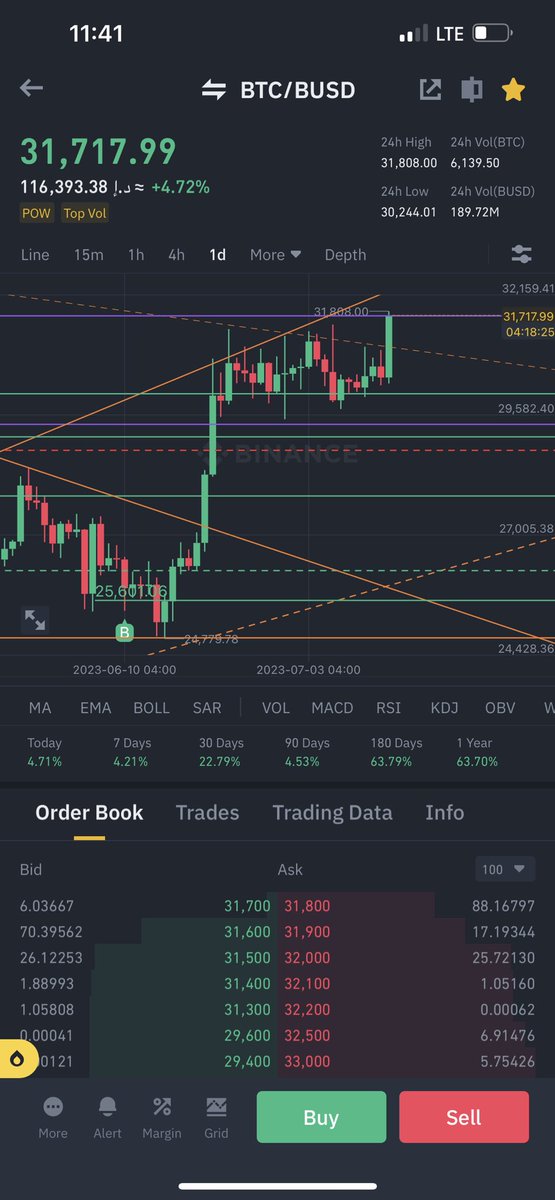
Task: Open the Order Book tab
Action: [x=89, y=813]
